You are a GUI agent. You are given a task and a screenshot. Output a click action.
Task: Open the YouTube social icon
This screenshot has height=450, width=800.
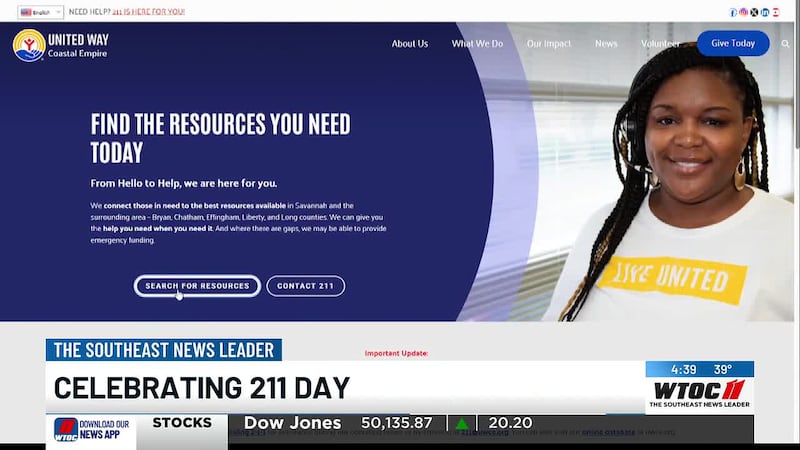click(775, 12)
